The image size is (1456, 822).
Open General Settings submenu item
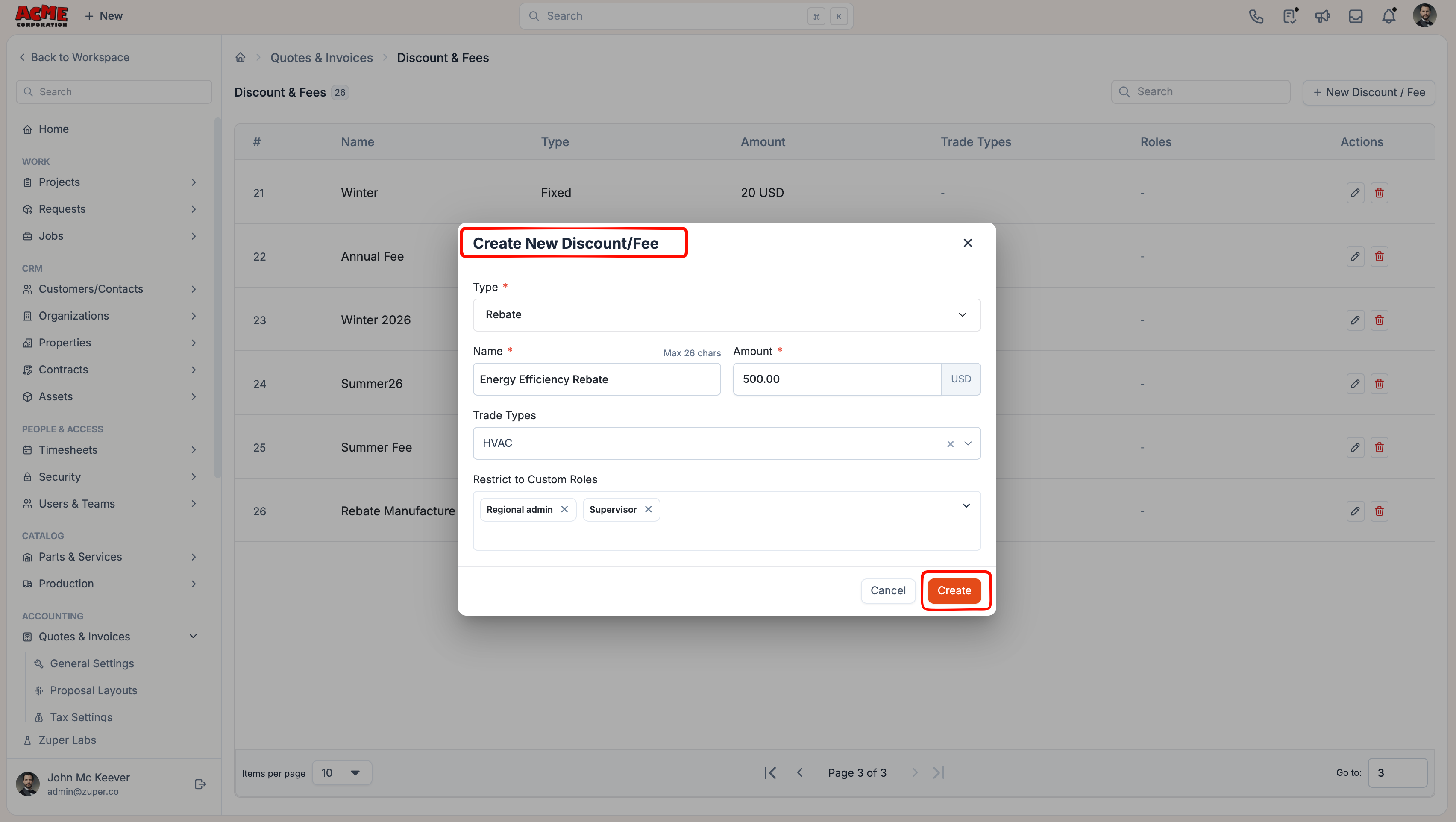click(91, 663)
